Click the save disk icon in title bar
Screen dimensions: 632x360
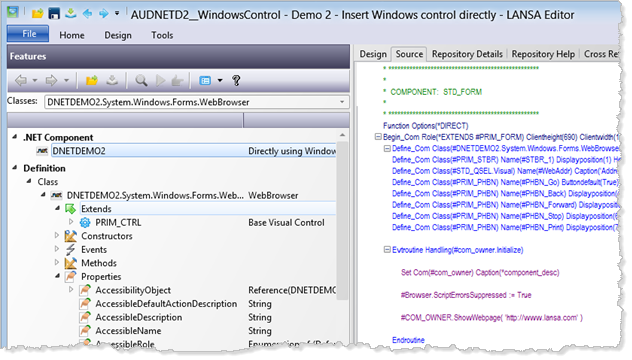54,14
